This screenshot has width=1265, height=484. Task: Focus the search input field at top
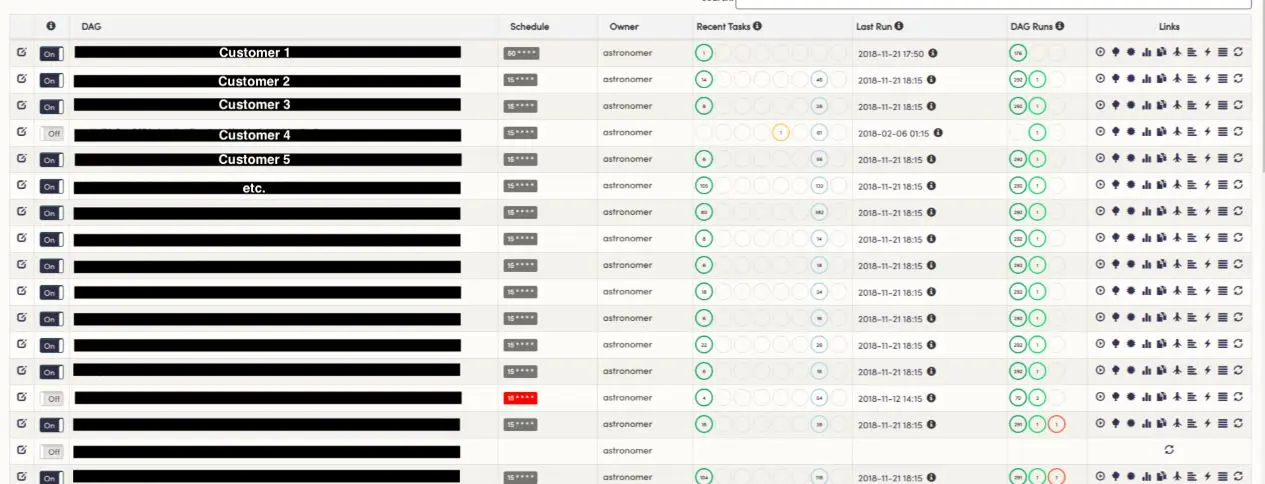point(993,4)
